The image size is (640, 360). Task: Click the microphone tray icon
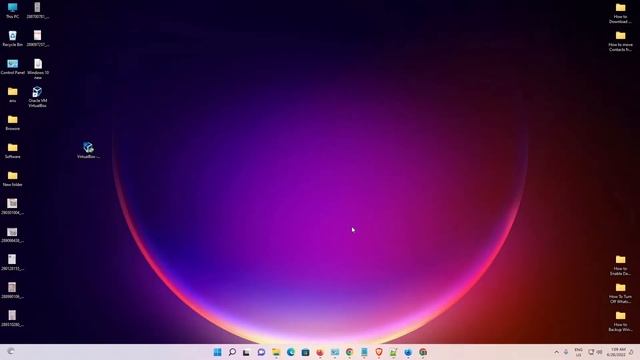coord(566,352)
